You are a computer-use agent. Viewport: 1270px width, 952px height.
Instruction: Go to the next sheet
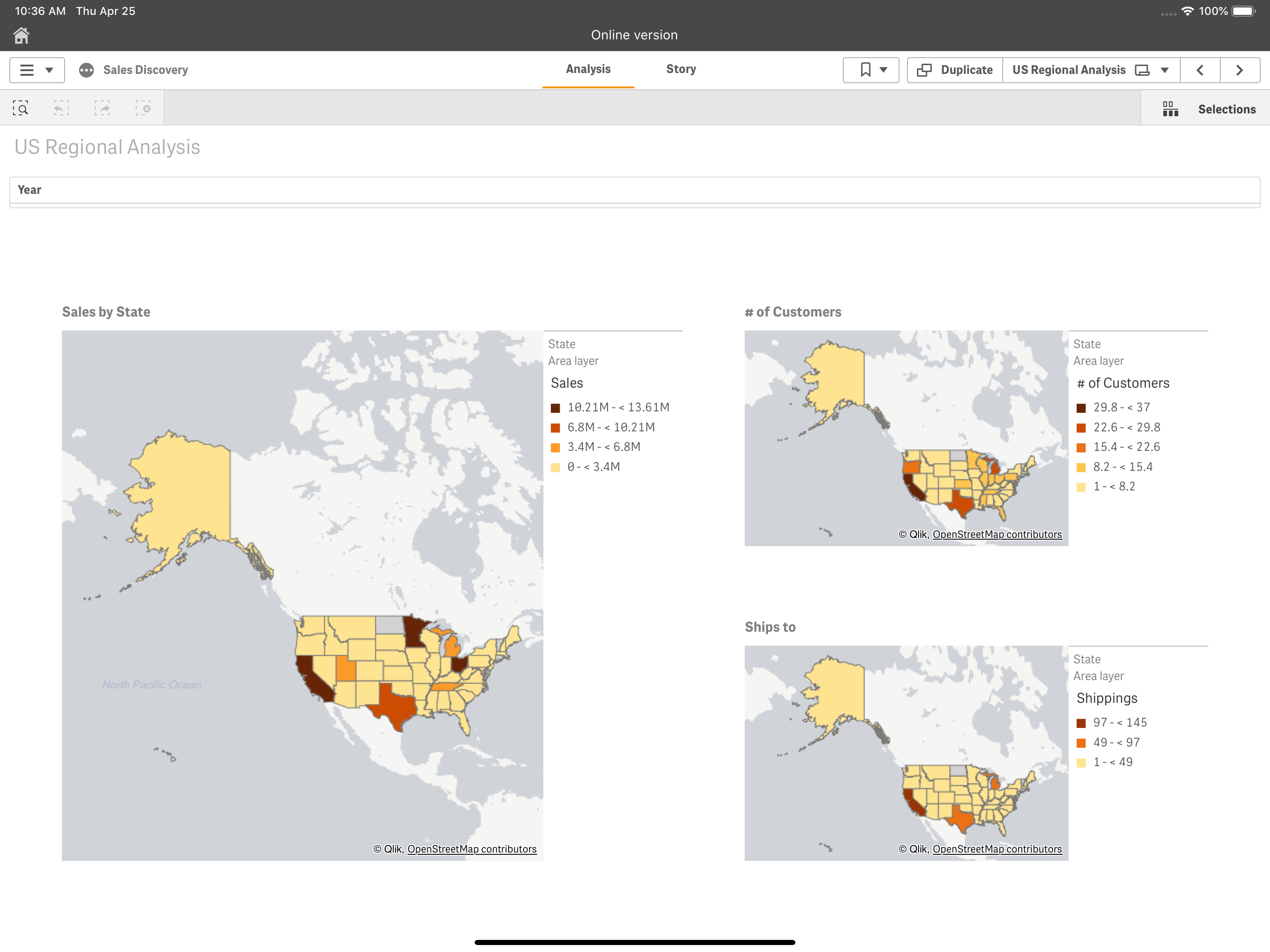pyautogui.click(x=1240, y=70)
